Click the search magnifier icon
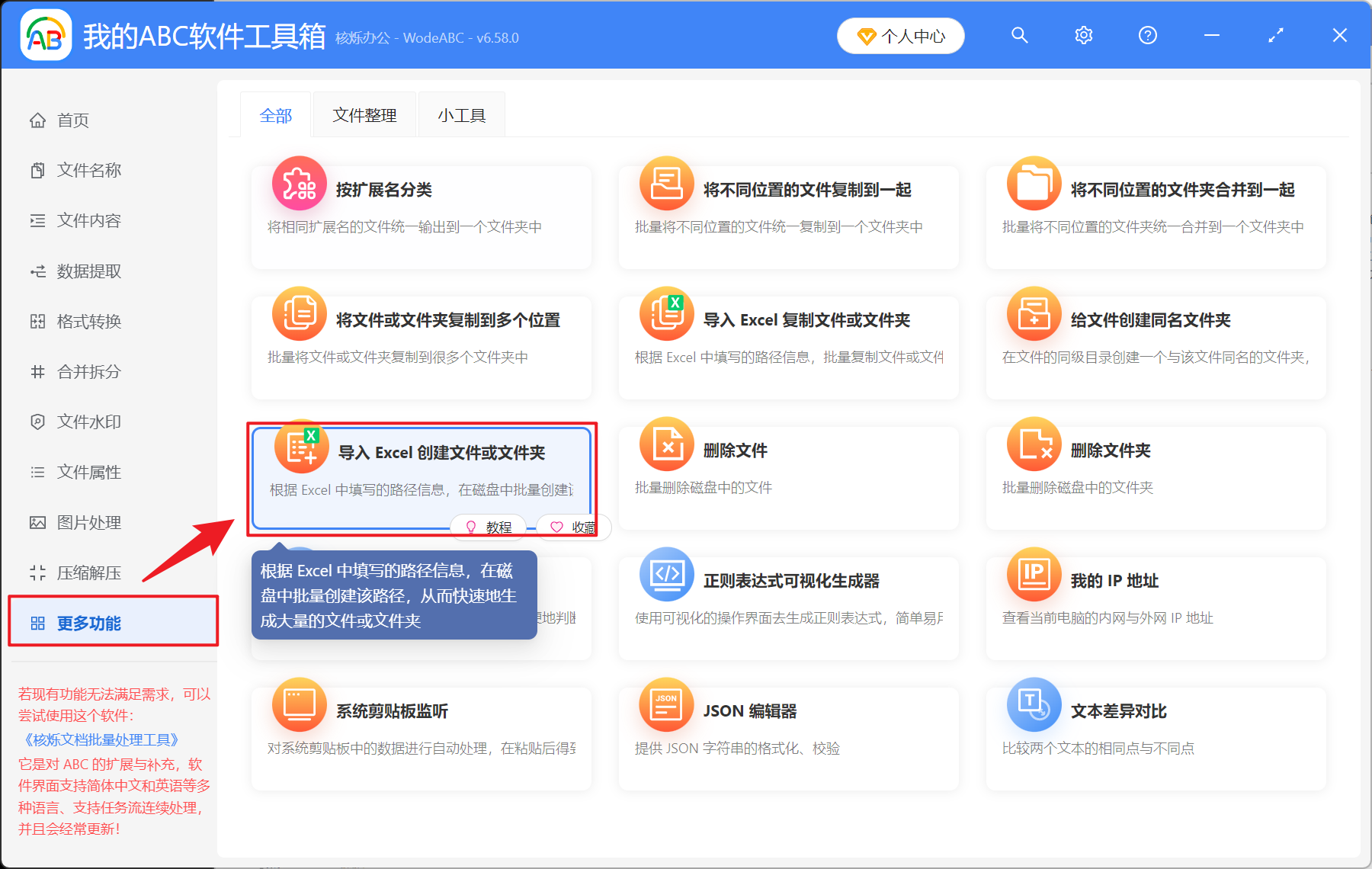 (x=1019, y=35)
